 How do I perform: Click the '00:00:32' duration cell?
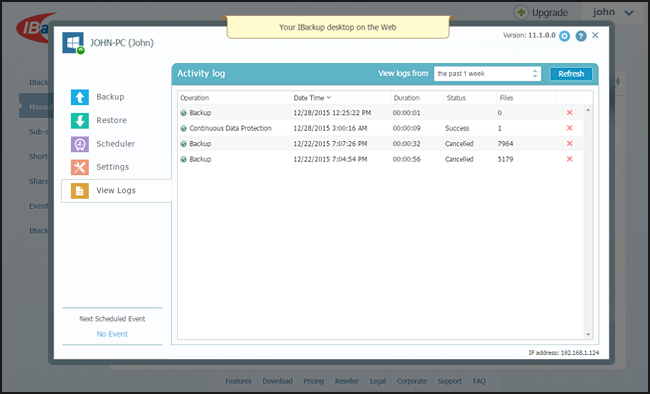pyautogui.click(x=406, y=144)
